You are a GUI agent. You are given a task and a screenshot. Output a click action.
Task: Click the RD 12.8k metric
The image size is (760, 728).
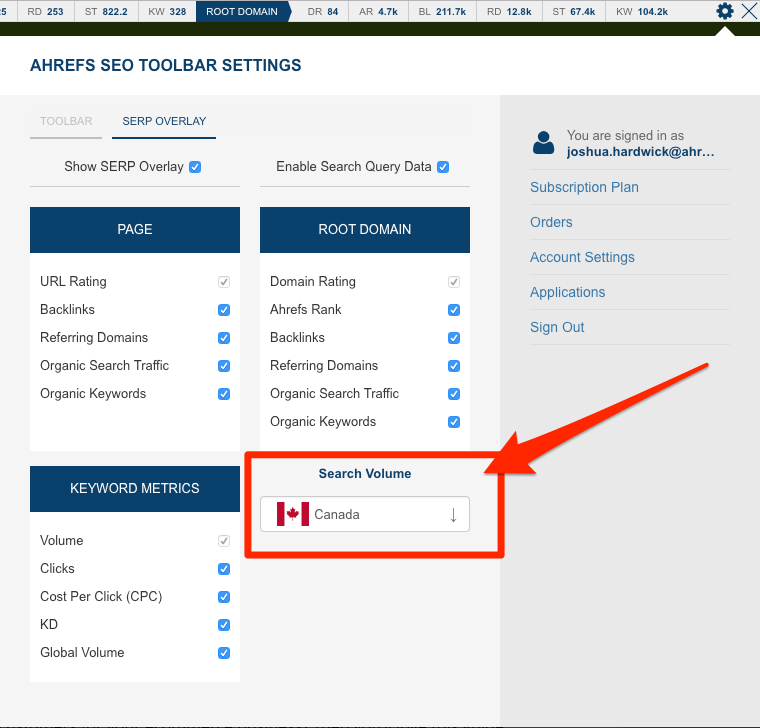pos(509,11)
